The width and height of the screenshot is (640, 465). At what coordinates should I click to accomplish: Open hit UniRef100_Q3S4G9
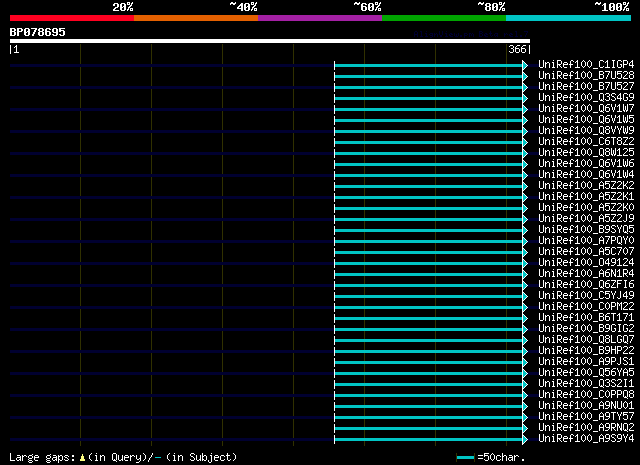click(586, 98)
